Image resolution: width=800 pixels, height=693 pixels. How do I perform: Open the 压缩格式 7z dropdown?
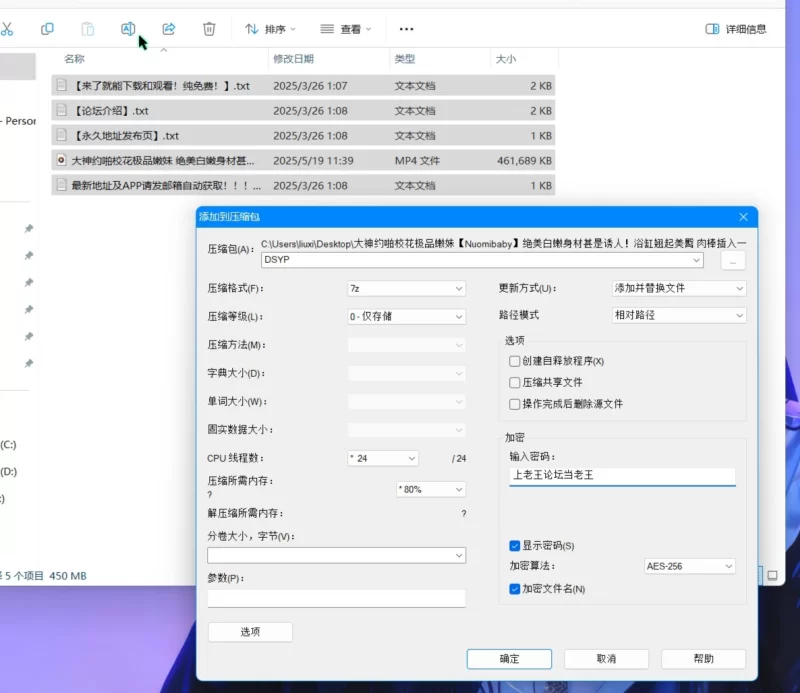[x=406, y=289]
